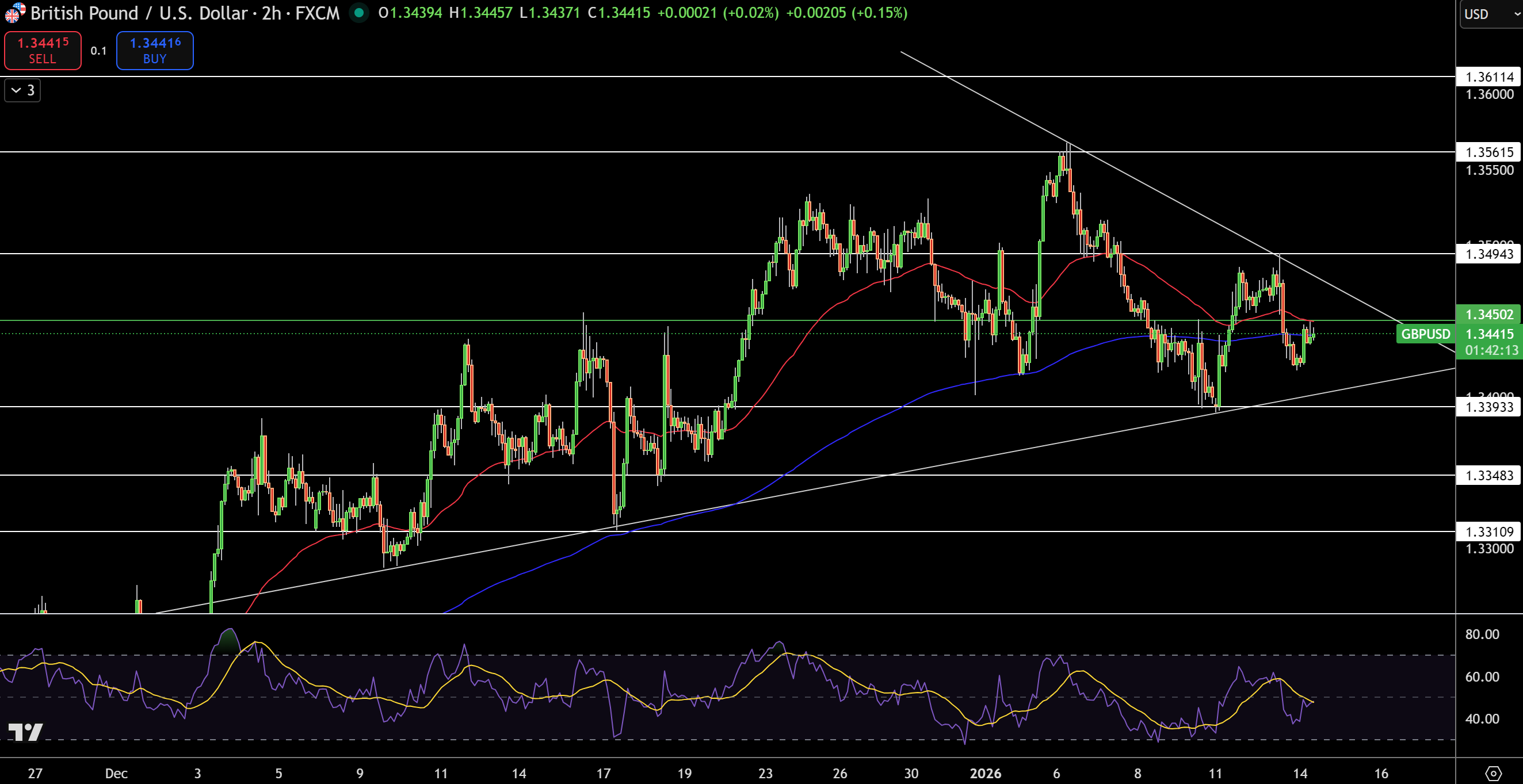Click the Dec label on time axis
Viewport: 1523px width, 784px height.
[116, 773]
